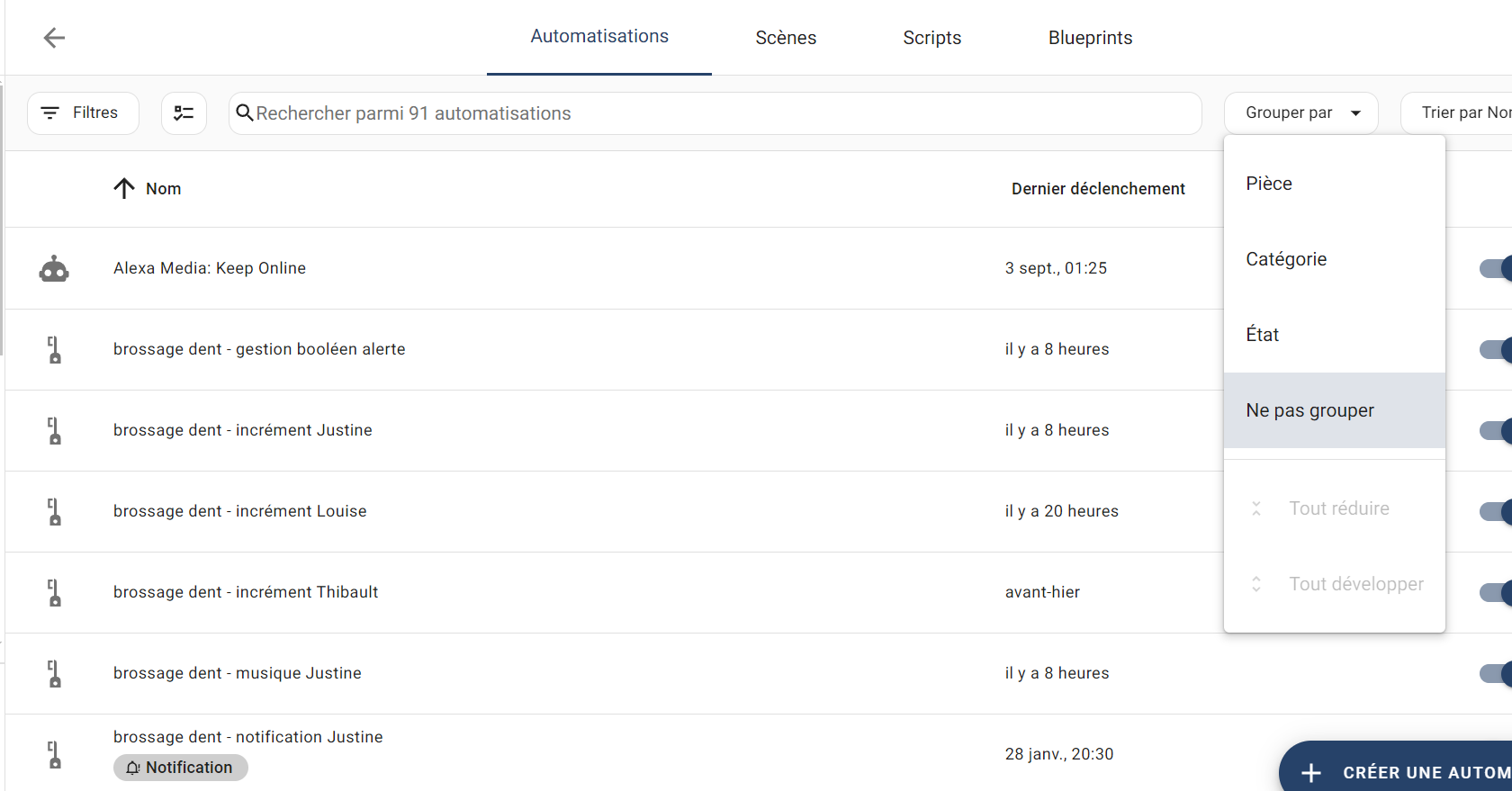This screenshot has height=791, width=1512.
Task: Switch to the Automatisations tab
Action: click(x=599, y=37)
